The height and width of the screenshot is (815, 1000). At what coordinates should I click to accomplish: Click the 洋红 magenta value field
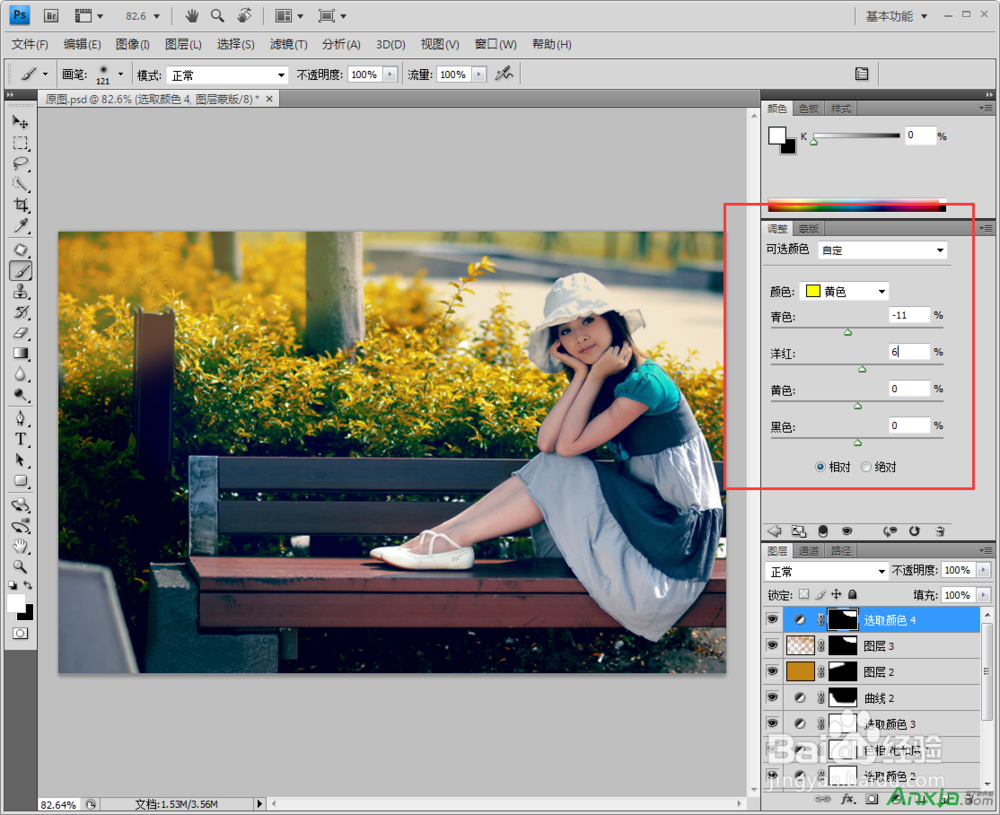point(909,352)
